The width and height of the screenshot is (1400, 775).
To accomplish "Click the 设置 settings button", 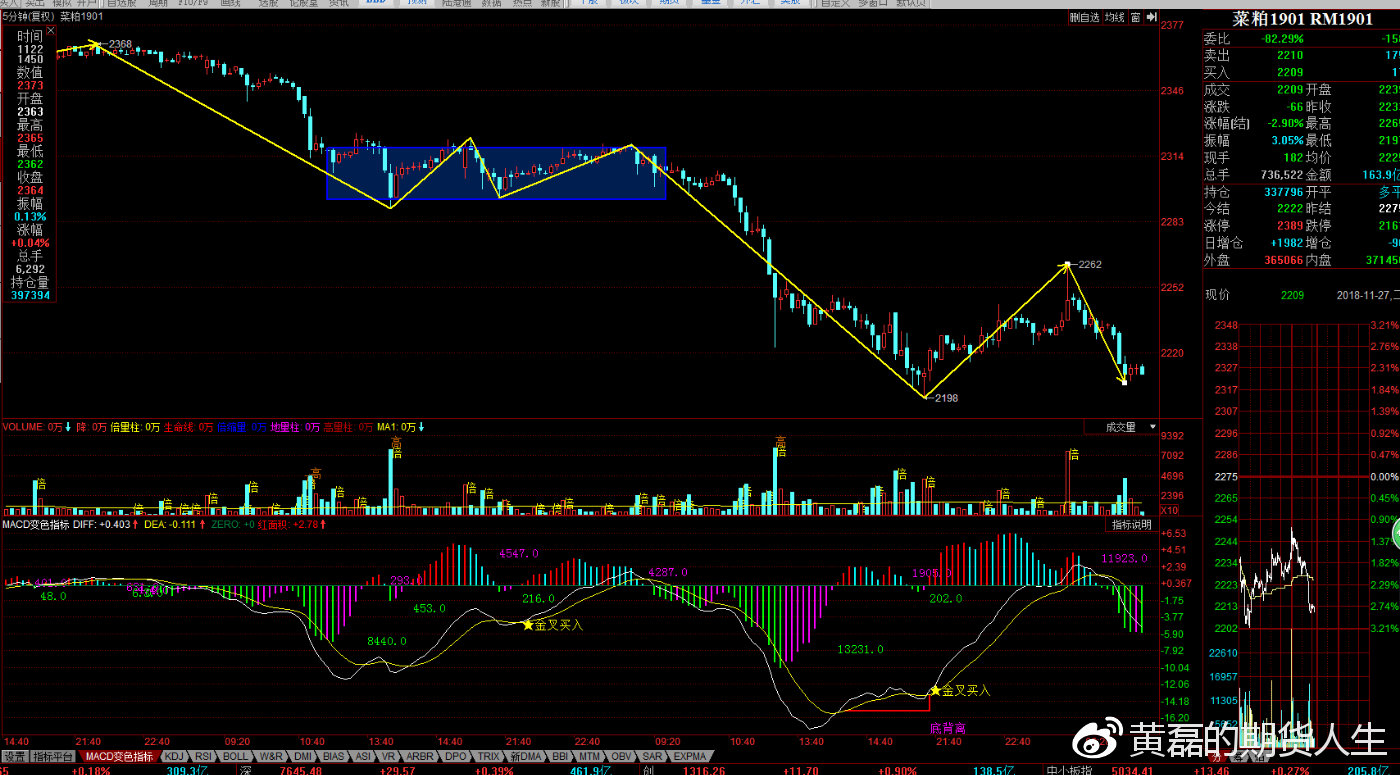I will [x=14, y=757].
